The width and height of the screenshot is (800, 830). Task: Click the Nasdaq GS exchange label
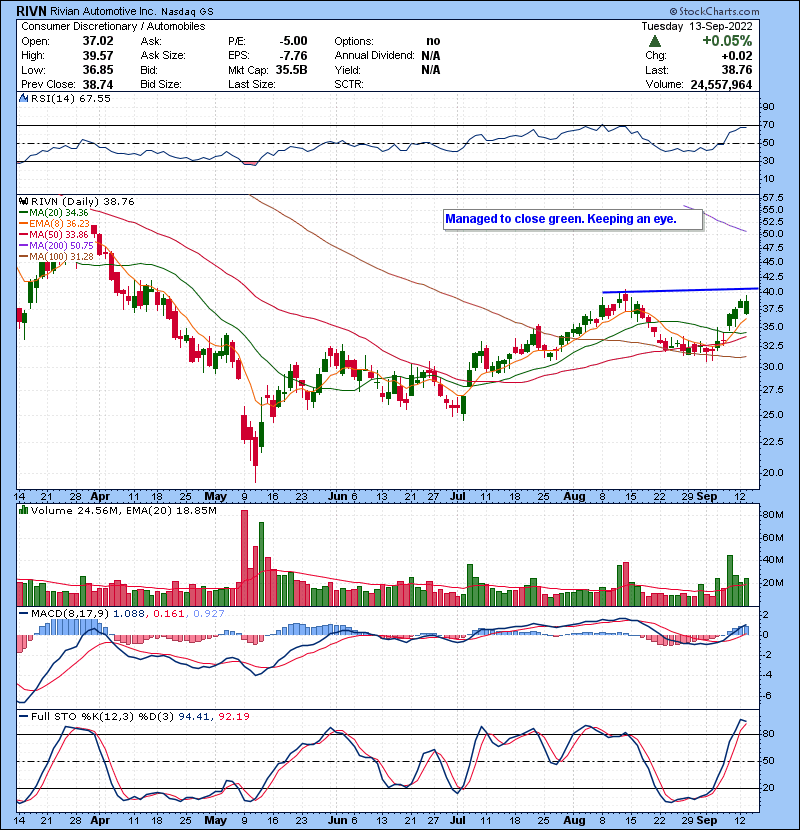pos(188,12)
